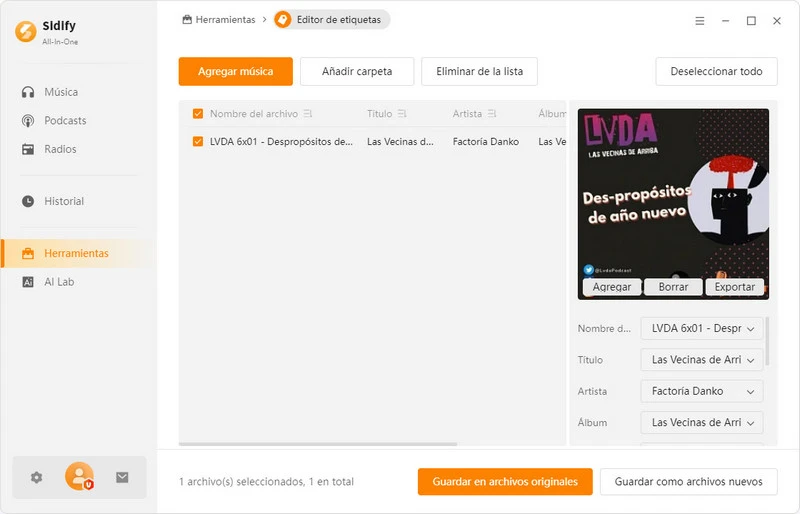Select the Herramientas toolbox item

pos(79,253)
